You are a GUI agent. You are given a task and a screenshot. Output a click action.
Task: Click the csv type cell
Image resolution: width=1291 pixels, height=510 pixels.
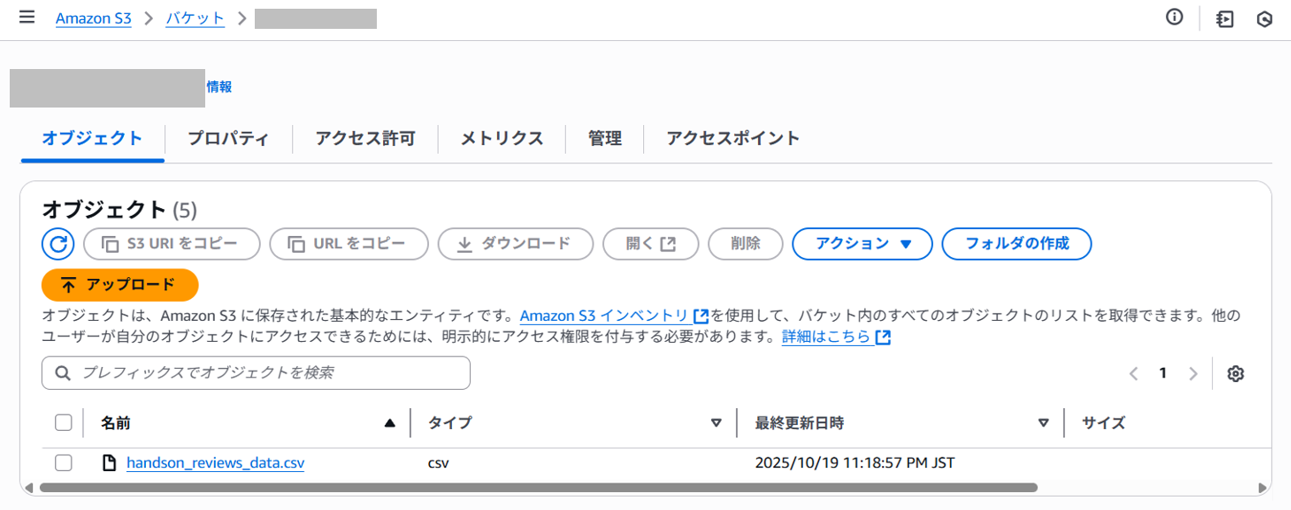438,463
